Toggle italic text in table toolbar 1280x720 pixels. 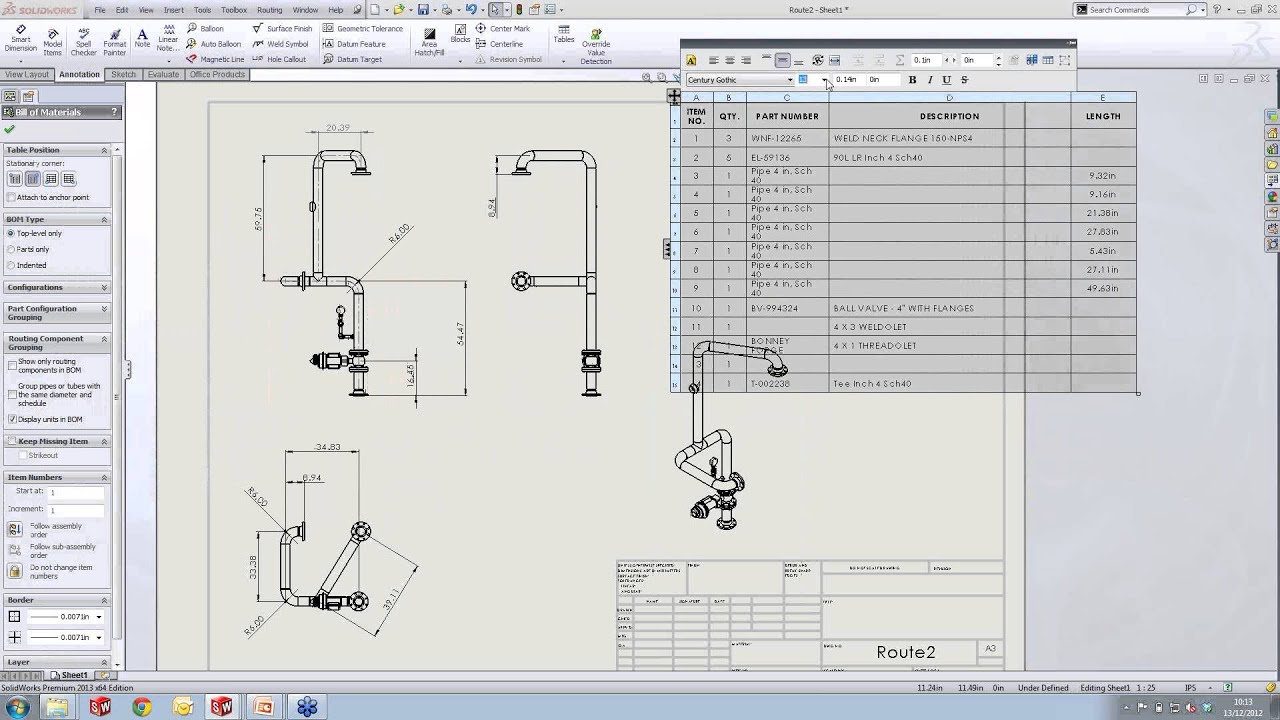point(930,80)
